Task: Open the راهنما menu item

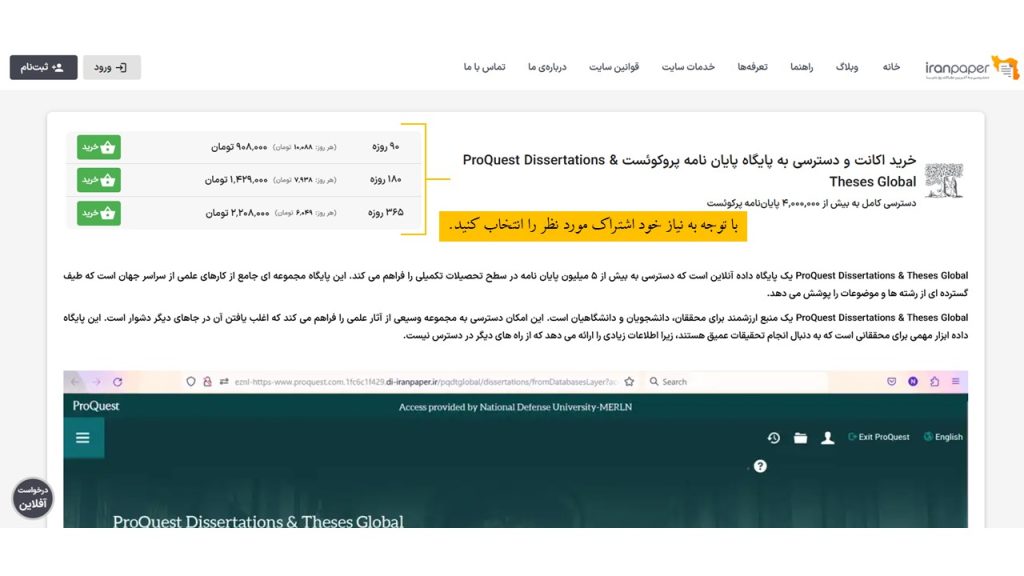Action: (x=801, y=67)
